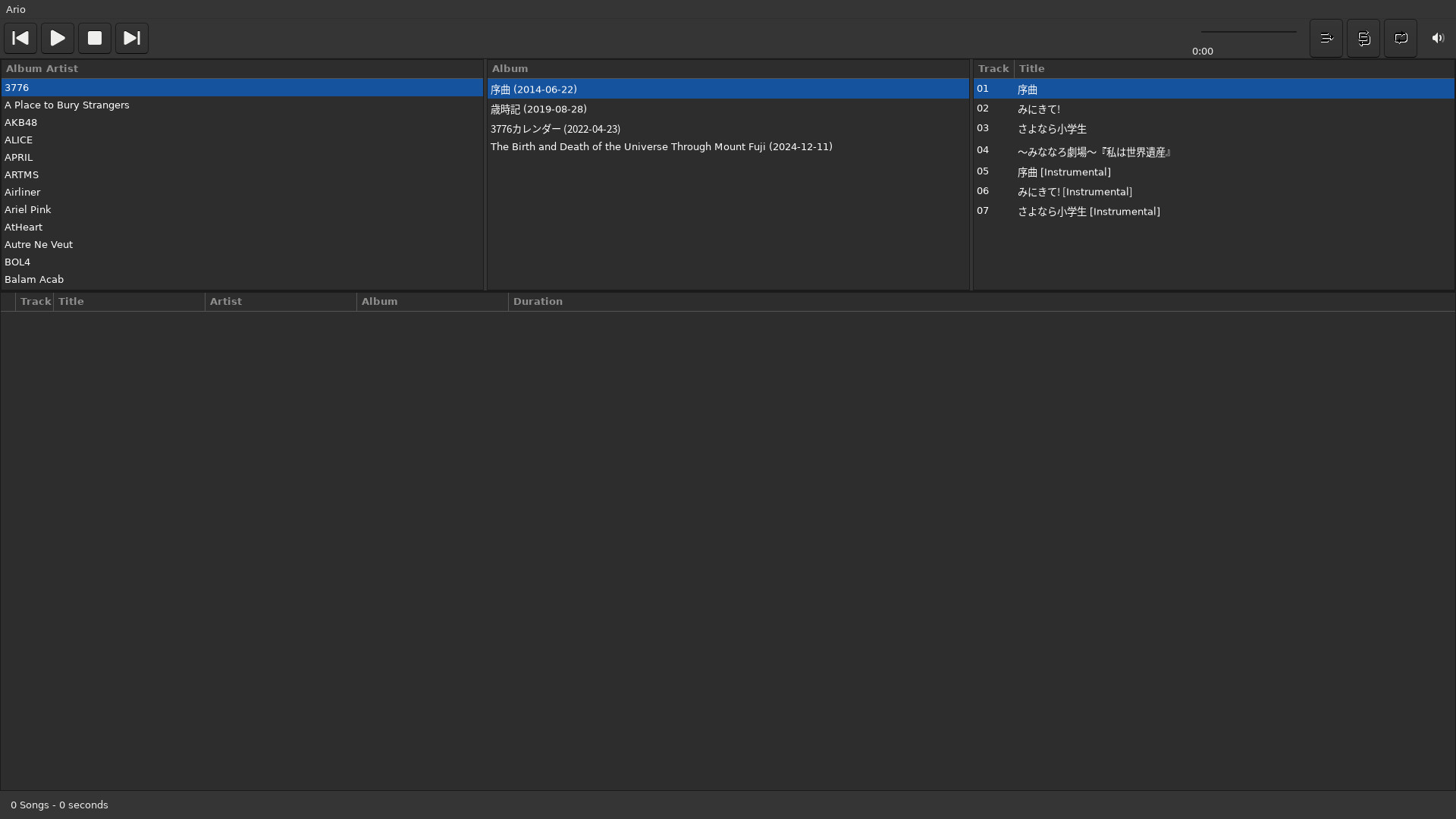Select Balam Acab artist entry
This screenshot has width=1456, height=819.
coord(34,280)
